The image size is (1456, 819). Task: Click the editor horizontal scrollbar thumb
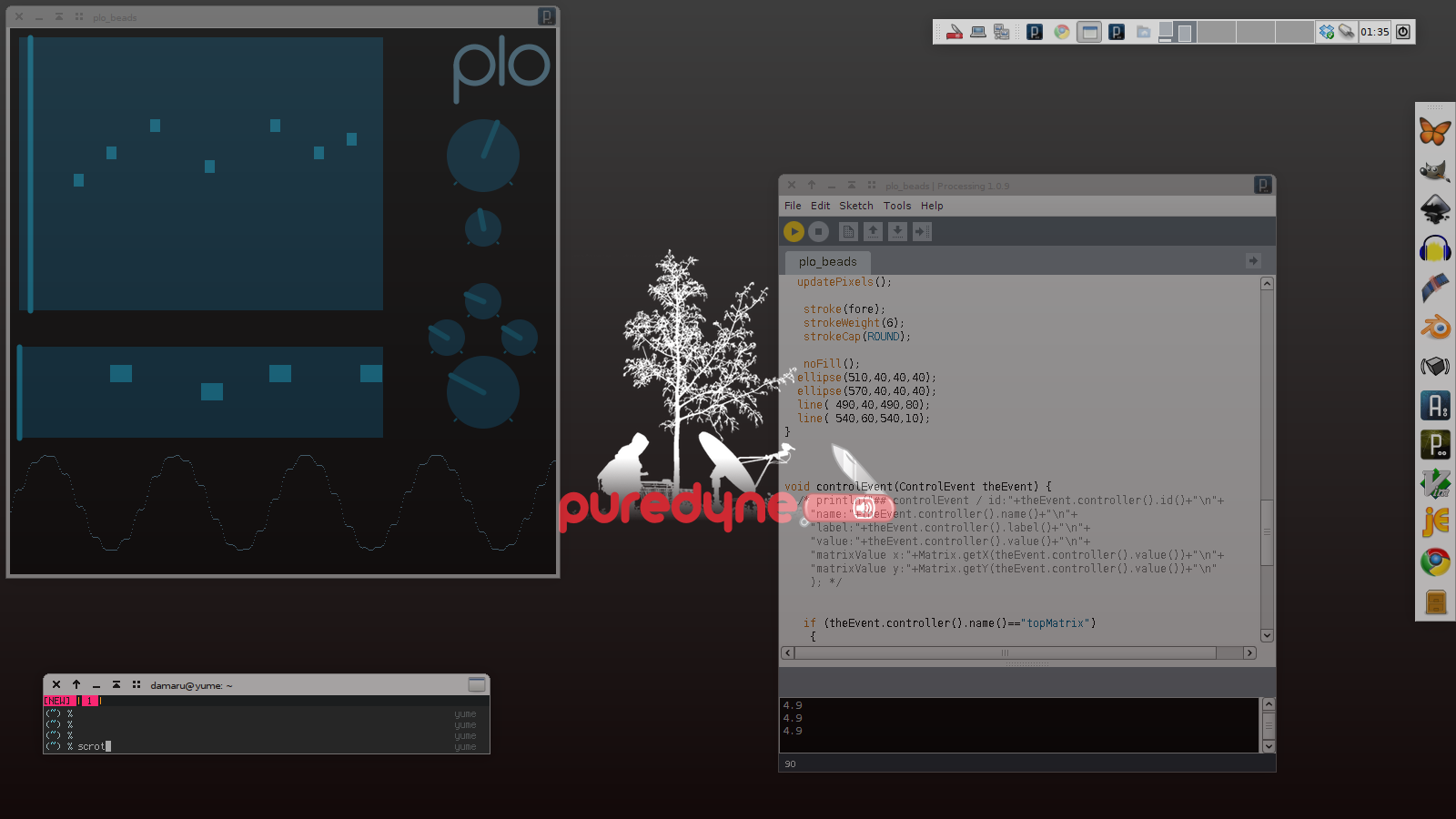coord(1006,652)
